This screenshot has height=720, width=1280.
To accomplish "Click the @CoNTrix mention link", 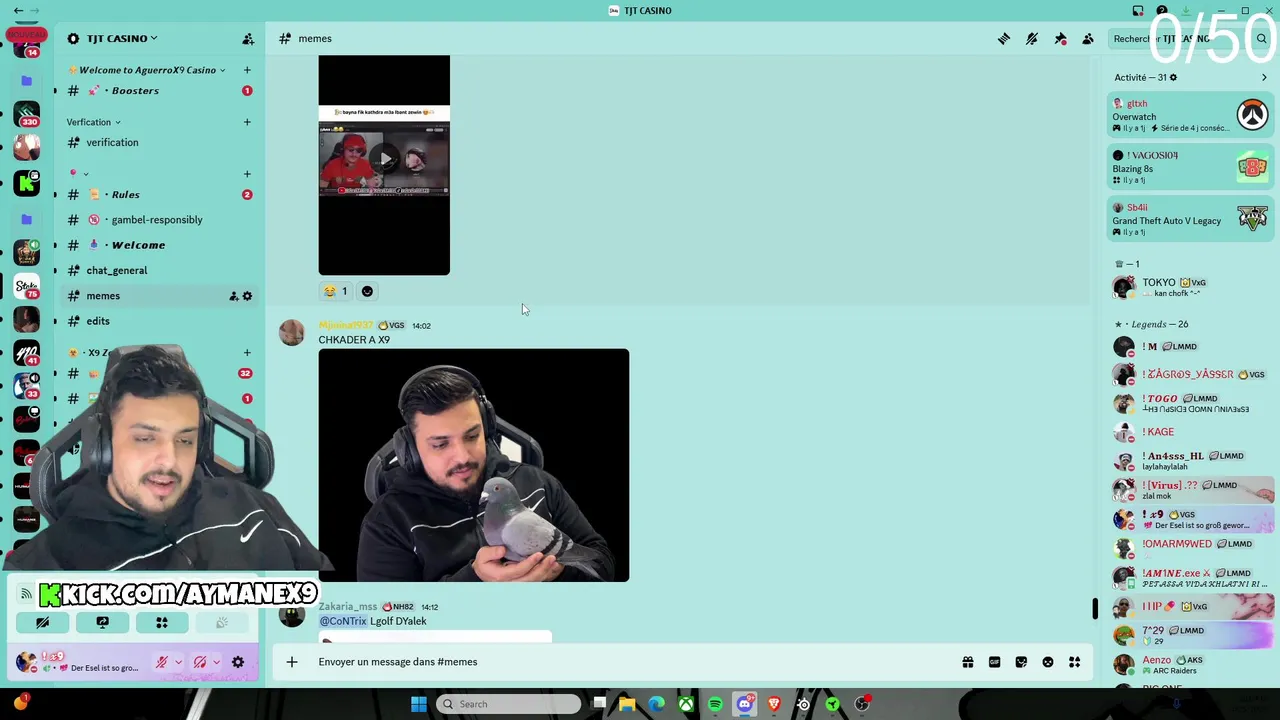I will pyautogui.click(x=343, y=621).
